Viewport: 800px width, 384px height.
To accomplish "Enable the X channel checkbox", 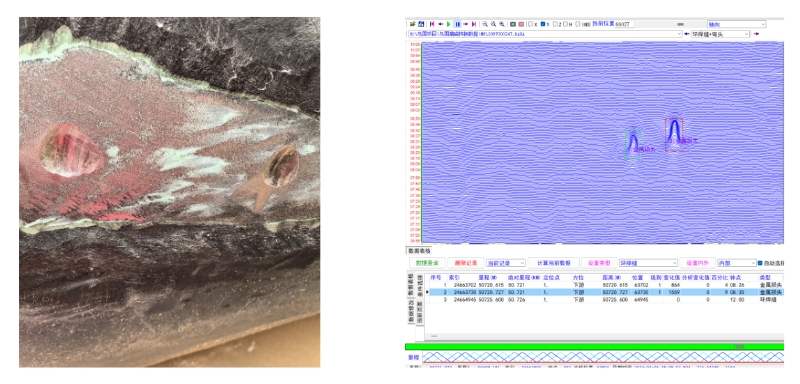I will point(530,24).
